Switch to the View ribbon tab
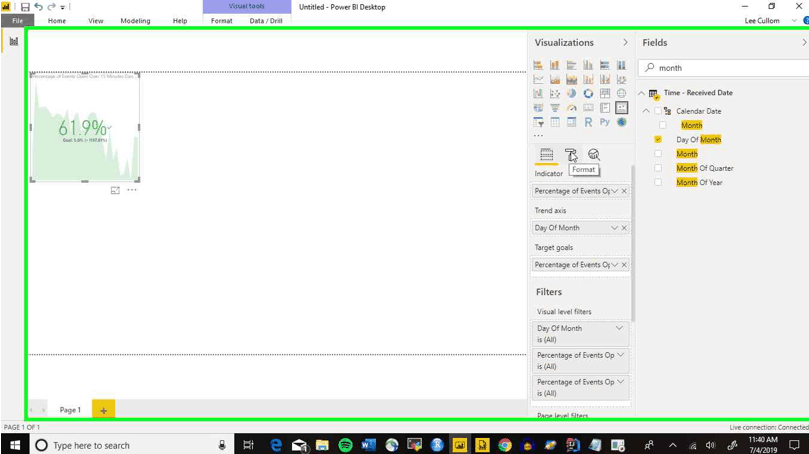Screen dimensions: 809x454 coord(95,21)
